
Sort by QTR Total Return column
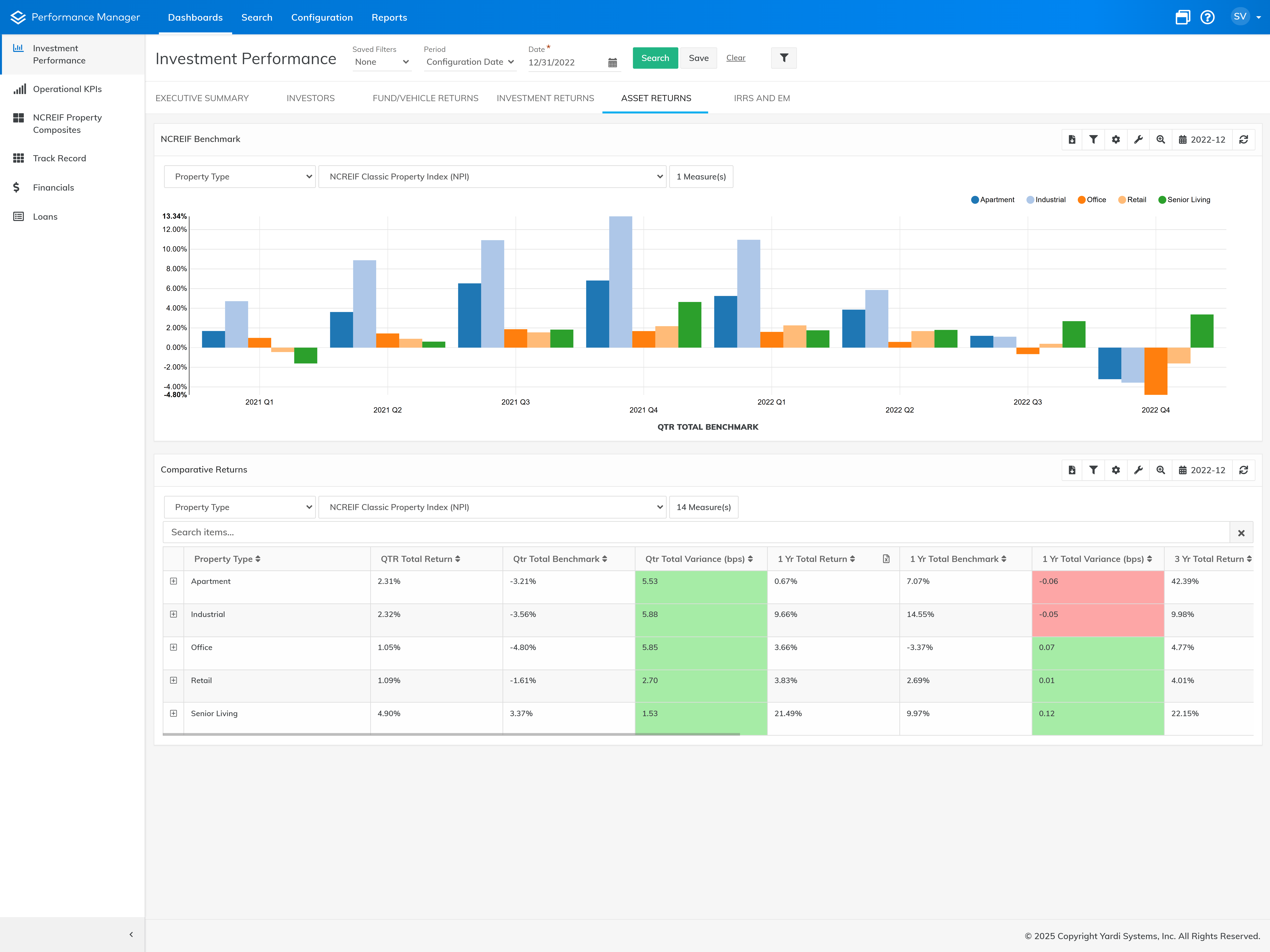[x=420, y=559]
